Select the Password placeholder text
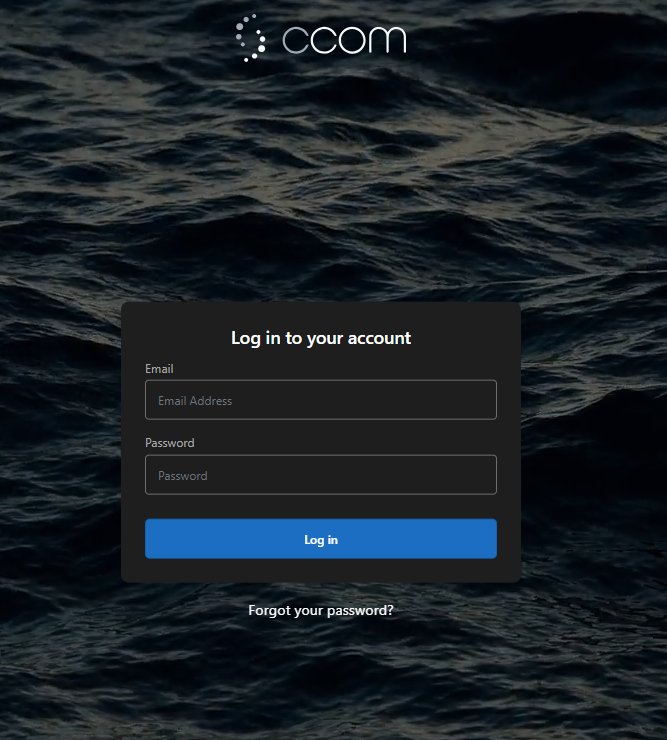This screenshot has height=740, width=667. [x=183, y=476]
